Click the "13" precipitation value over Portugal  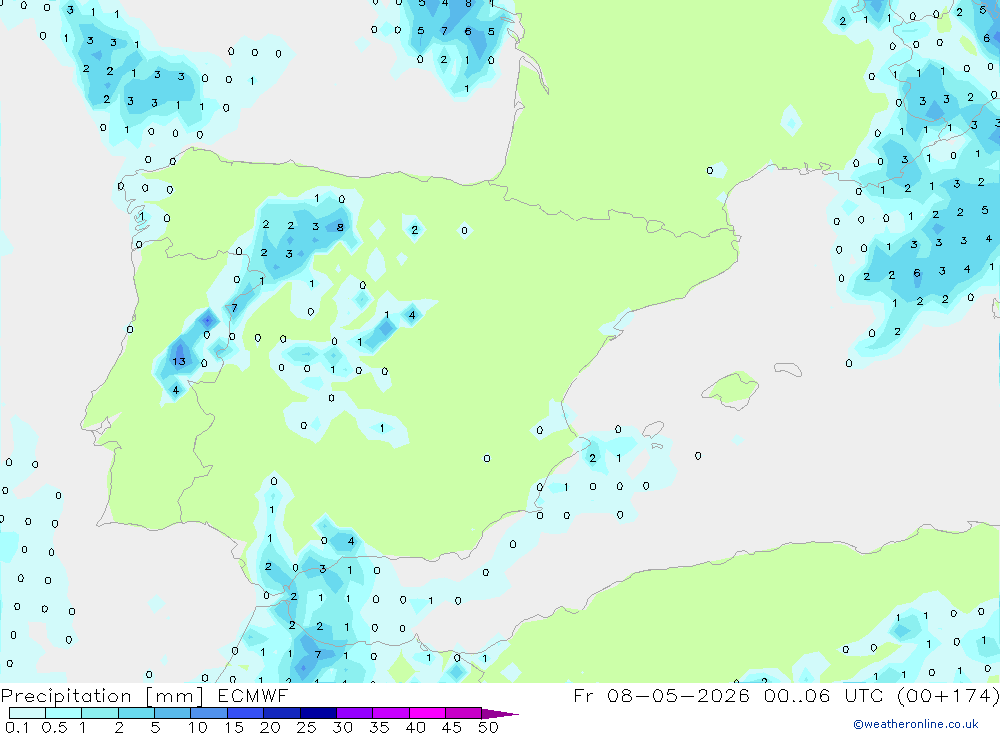179,362
